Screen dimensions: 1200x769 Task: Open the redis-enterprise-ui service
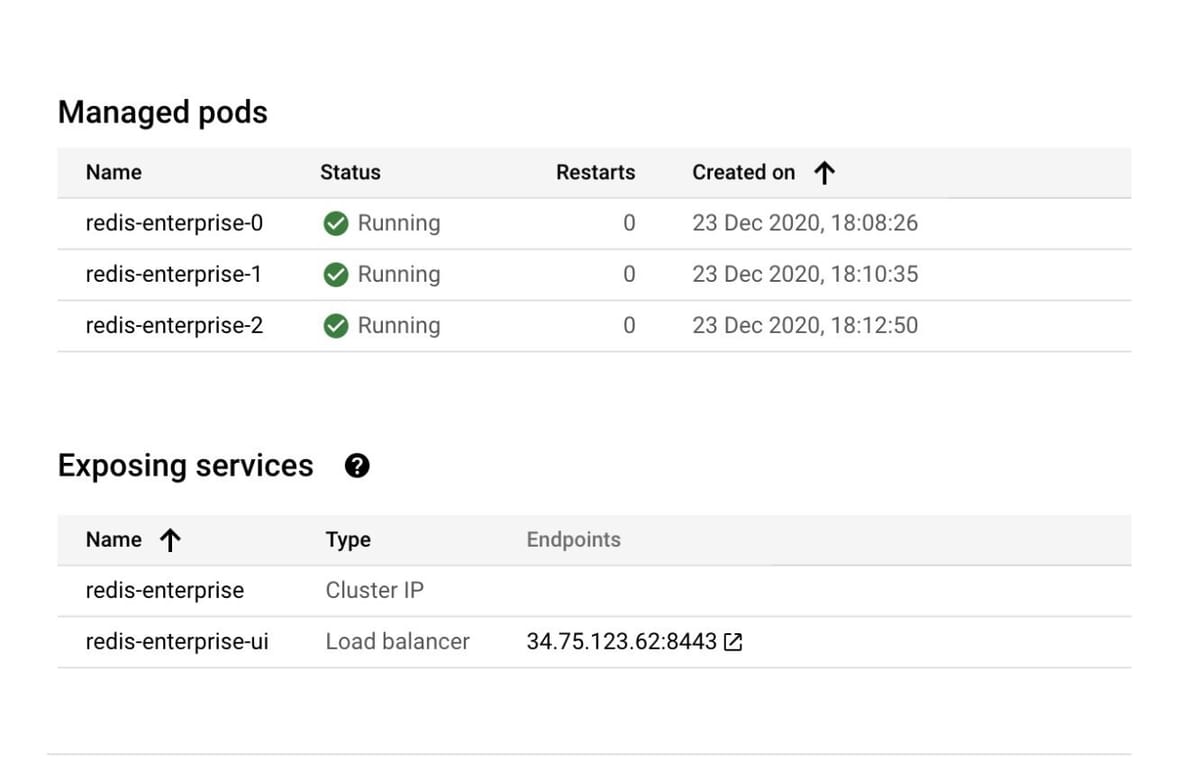coord(176,642)
